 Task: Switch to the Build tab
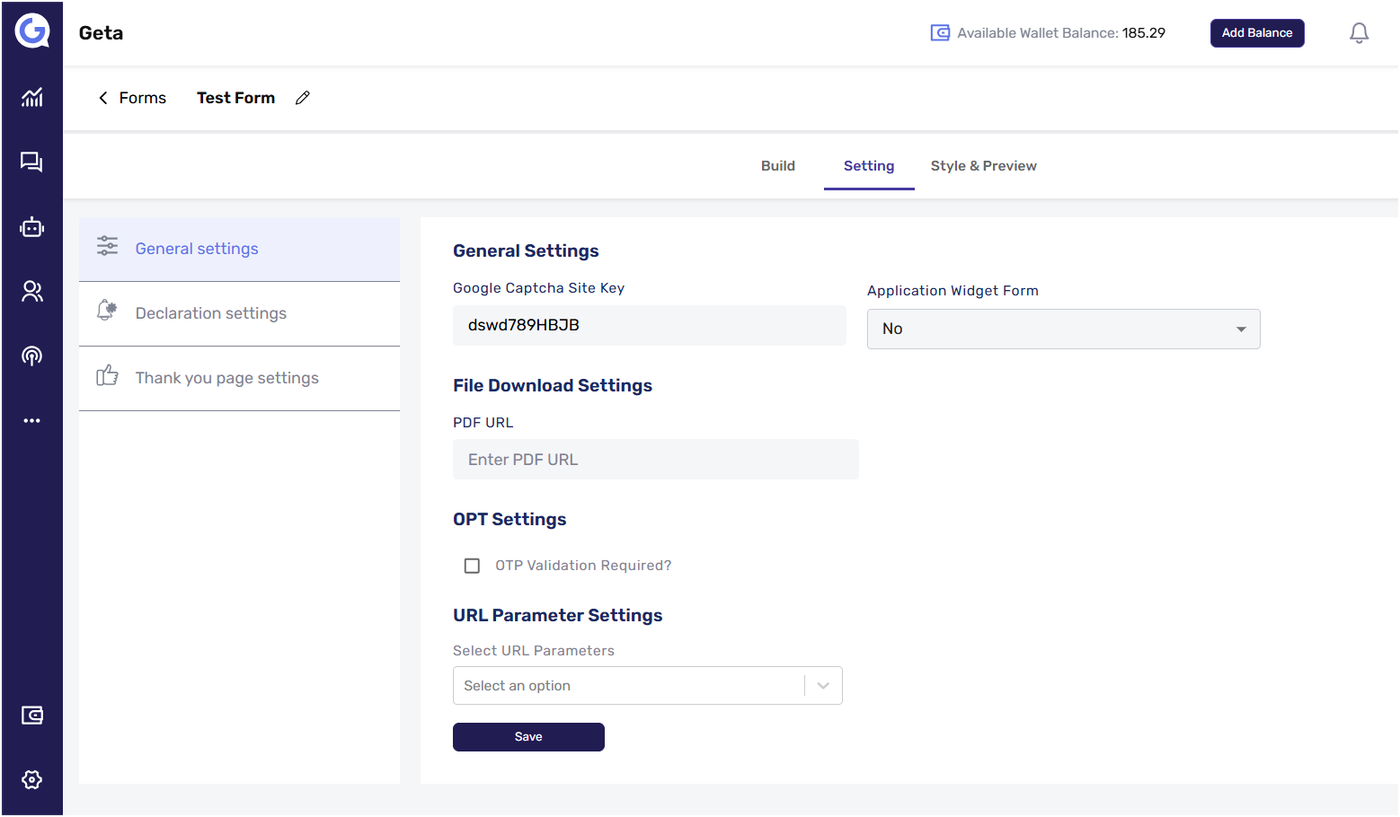(x=778, y=166)
